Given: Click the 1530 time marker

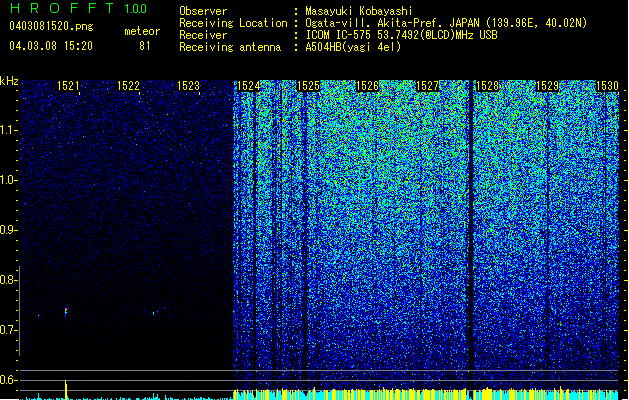Looking at the screenshot, I should [x=607, y=86].
